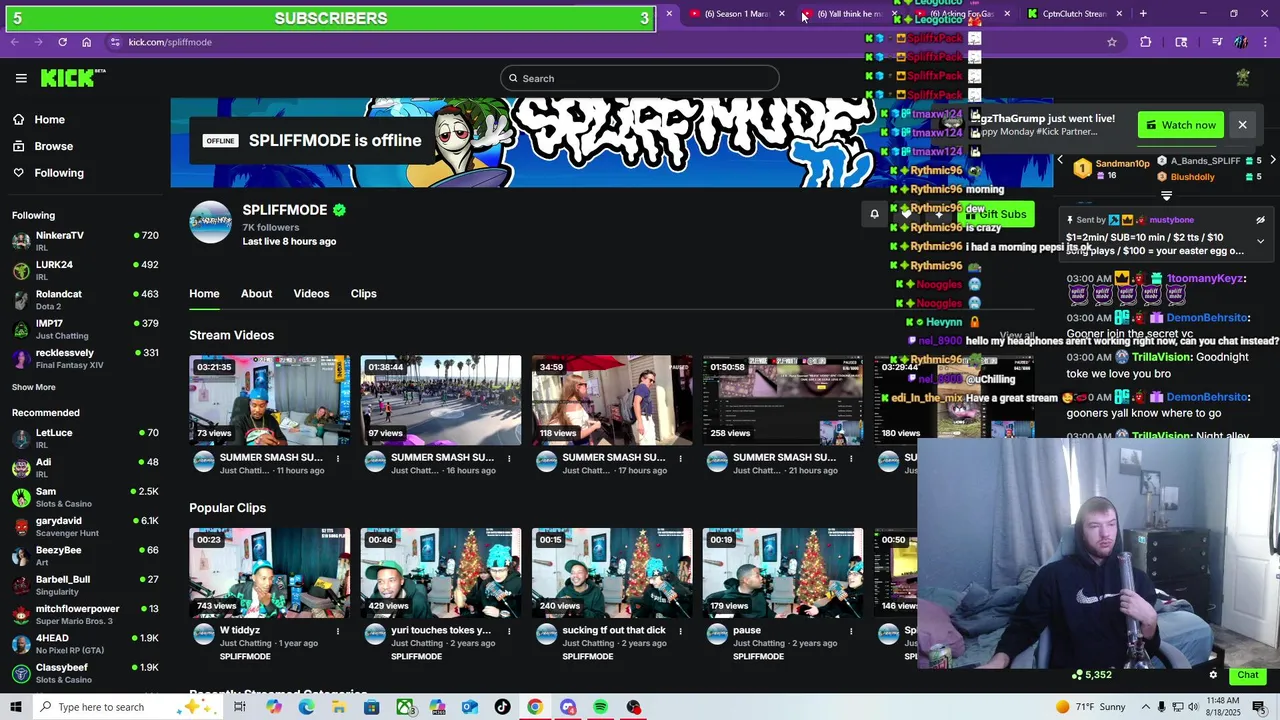Open options for sucking tf out clip
Screen dimensions: 1280x720
[x=680, y=631]
